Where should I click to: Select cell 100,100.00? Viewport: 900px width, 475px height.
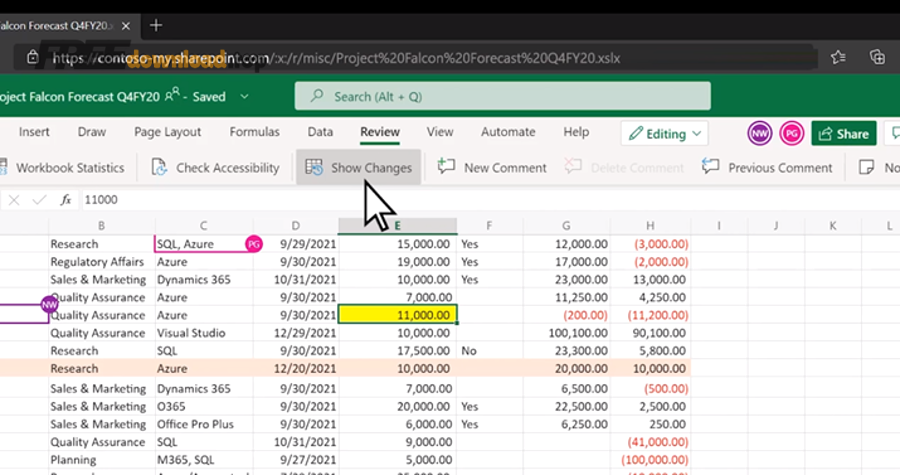(566, 333)
